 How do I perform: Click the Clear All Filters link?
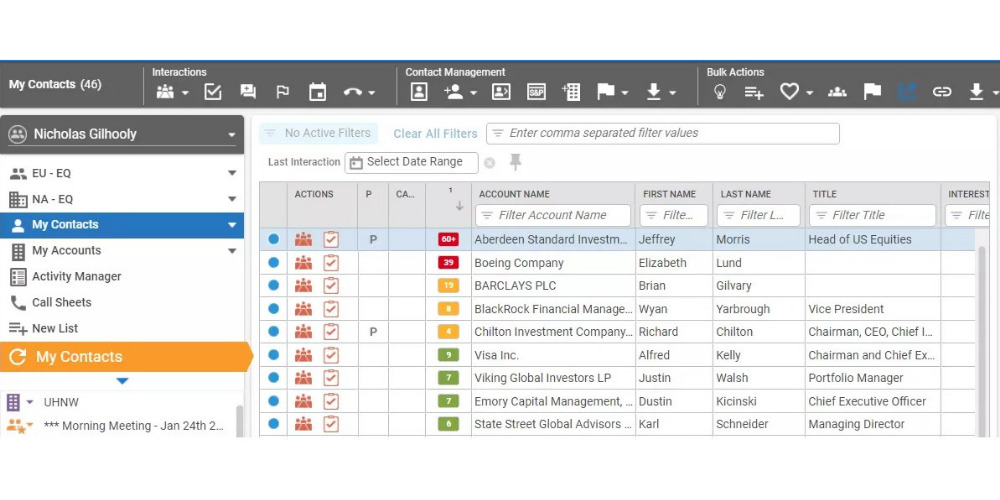pos(435,134)
